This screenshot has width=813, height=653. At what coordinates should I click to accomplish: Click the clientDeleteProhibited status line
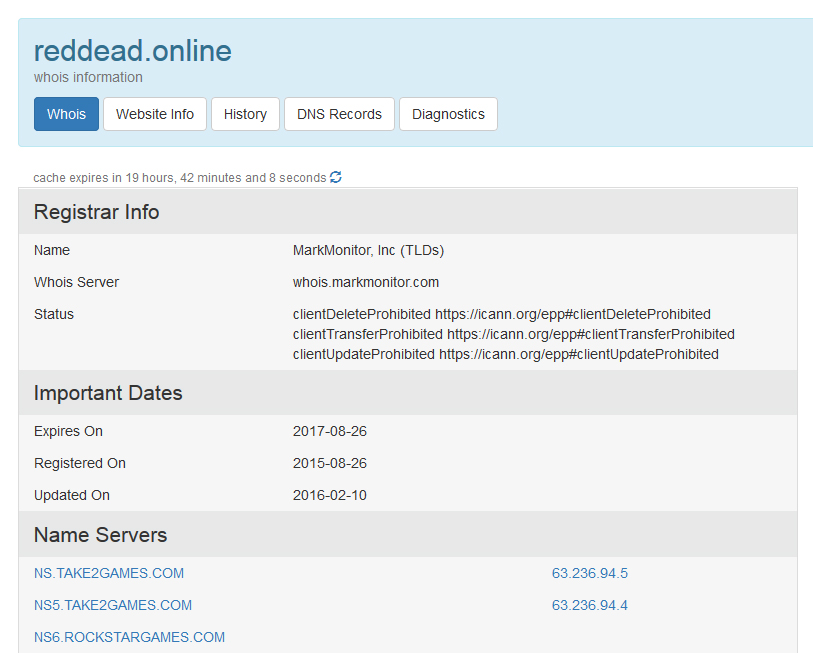(x=502, y=314)
